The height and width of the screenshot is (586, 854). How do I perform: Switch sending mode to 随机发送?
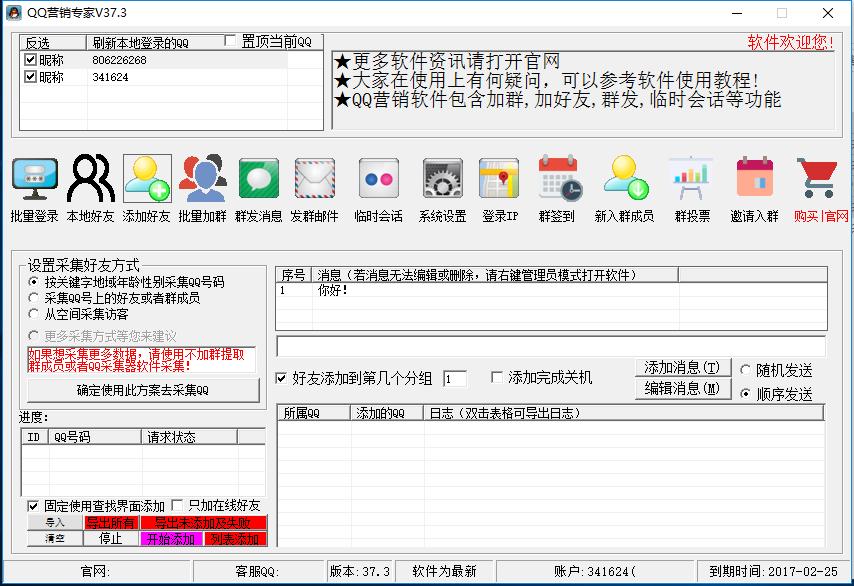[x=745, y=369]
